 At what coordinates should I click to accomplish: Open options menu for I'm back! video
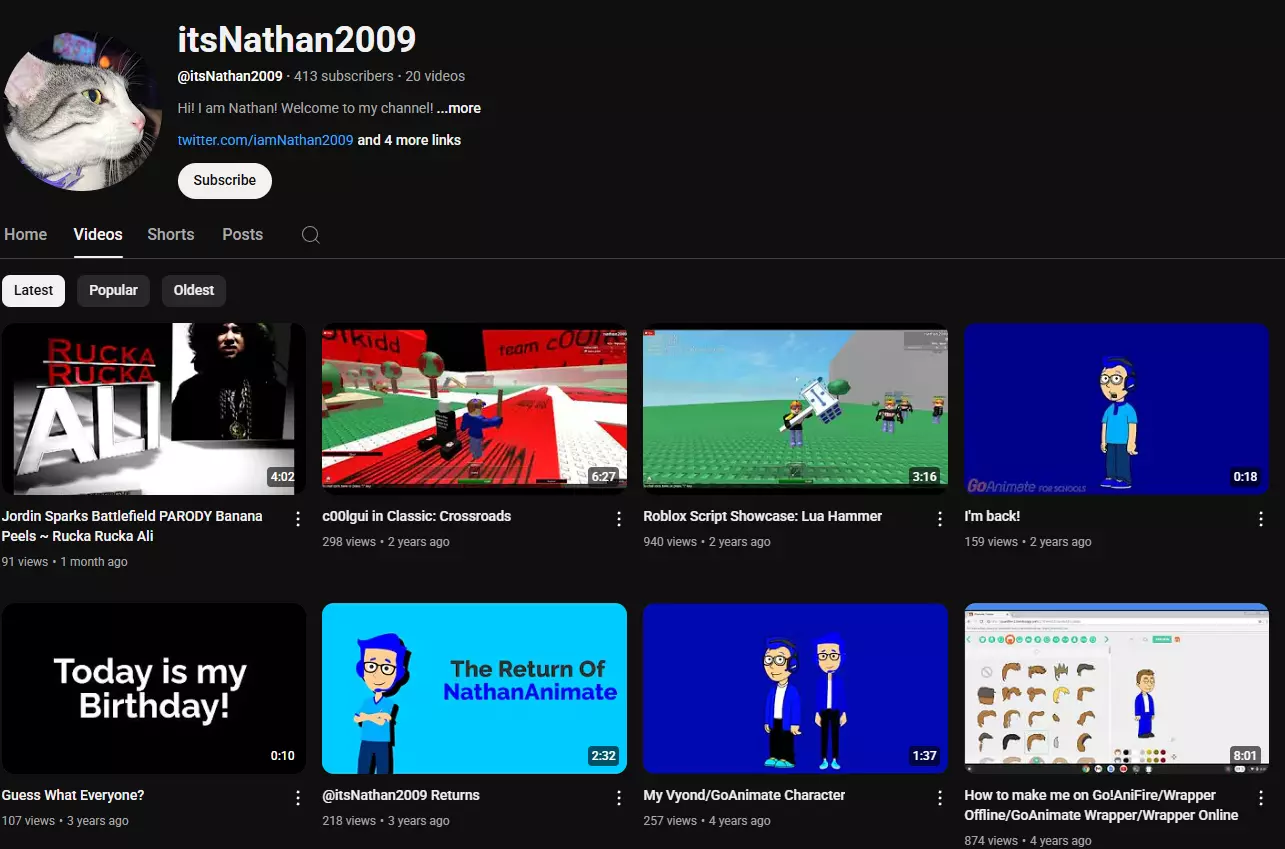[x=1261, y=518]
